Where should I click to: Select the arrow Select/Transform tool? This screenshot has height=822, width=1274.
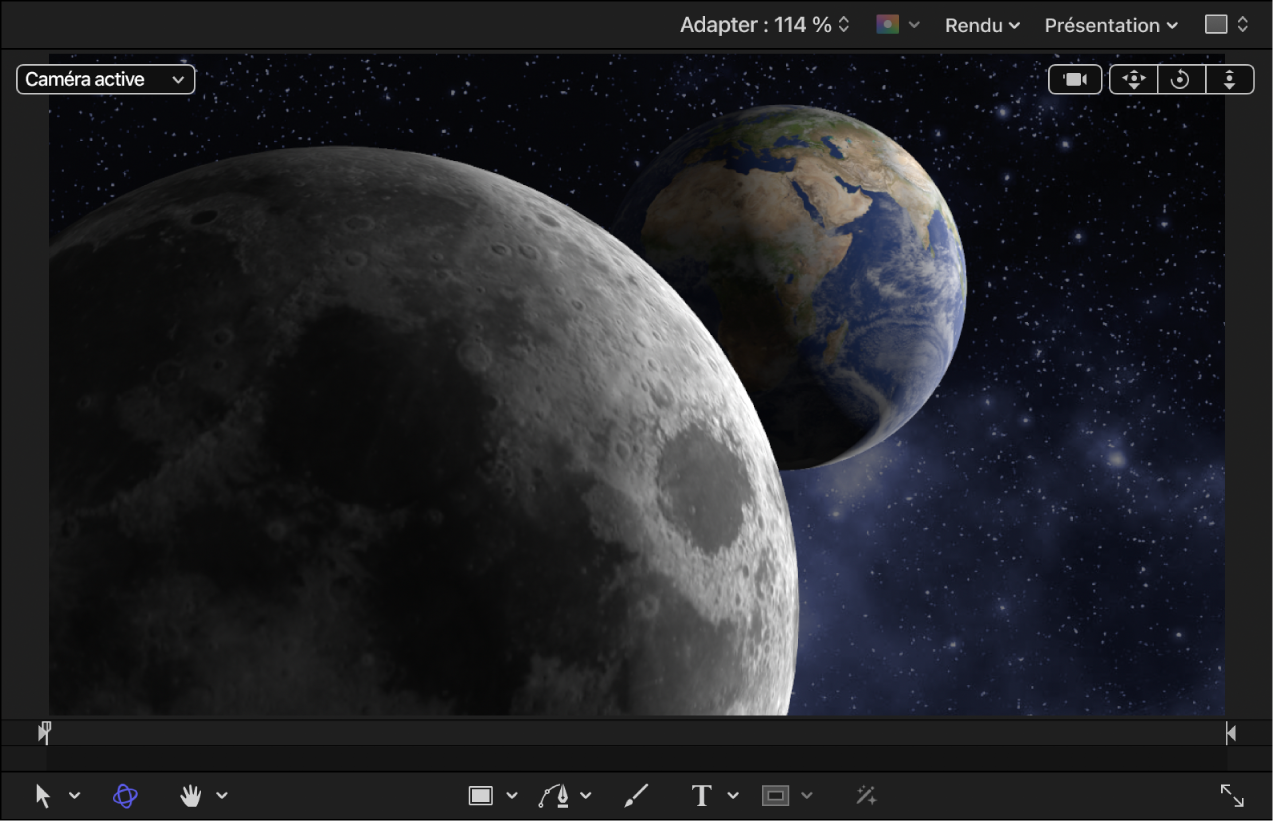(44, 795)
